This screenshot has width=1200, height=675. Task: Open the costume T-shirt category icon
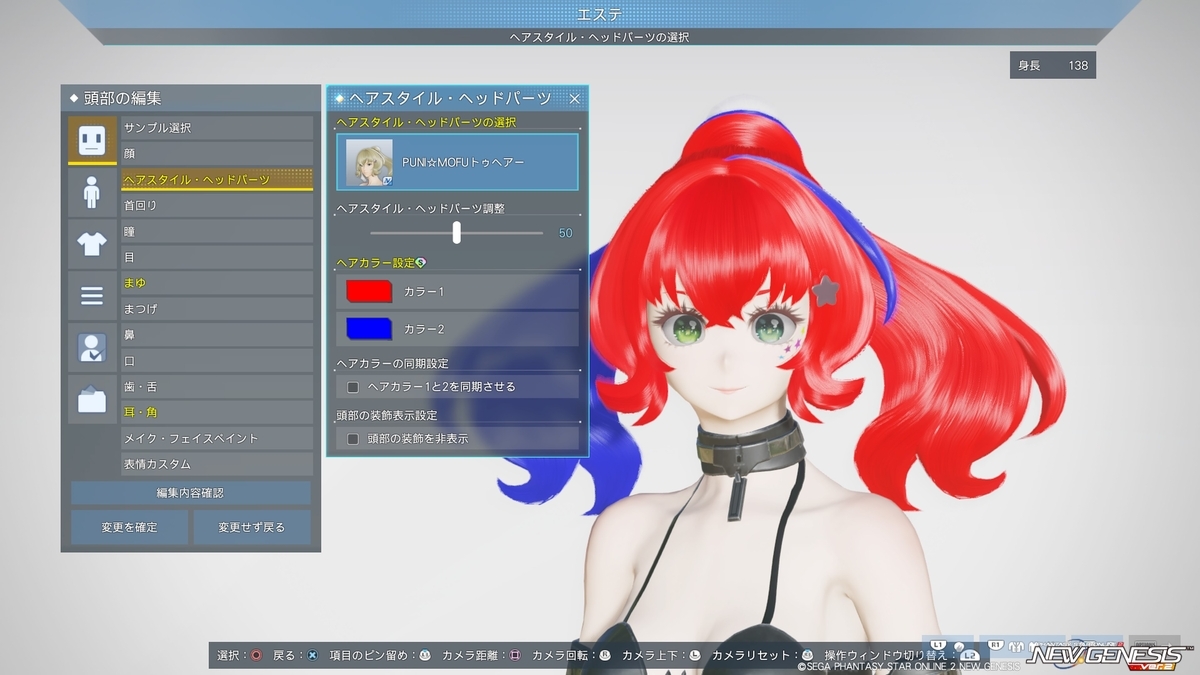tap(92, 243)
